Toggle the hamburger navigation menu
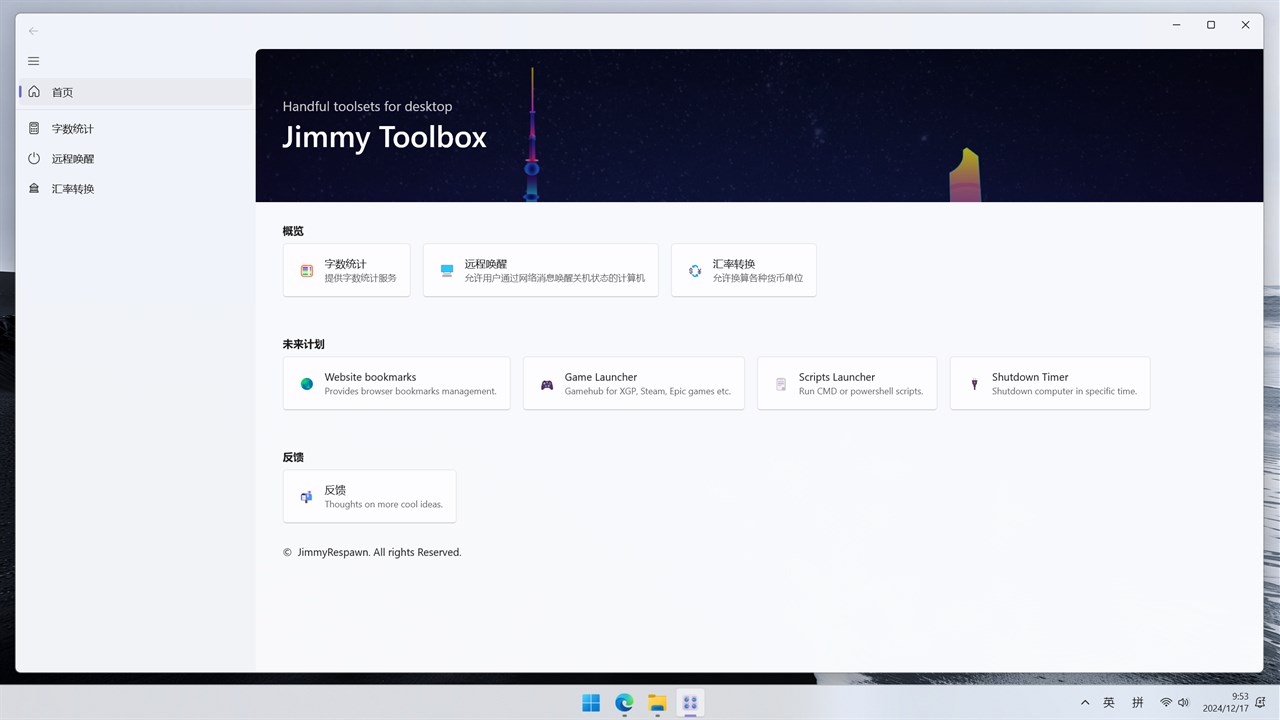 (33, 61)
